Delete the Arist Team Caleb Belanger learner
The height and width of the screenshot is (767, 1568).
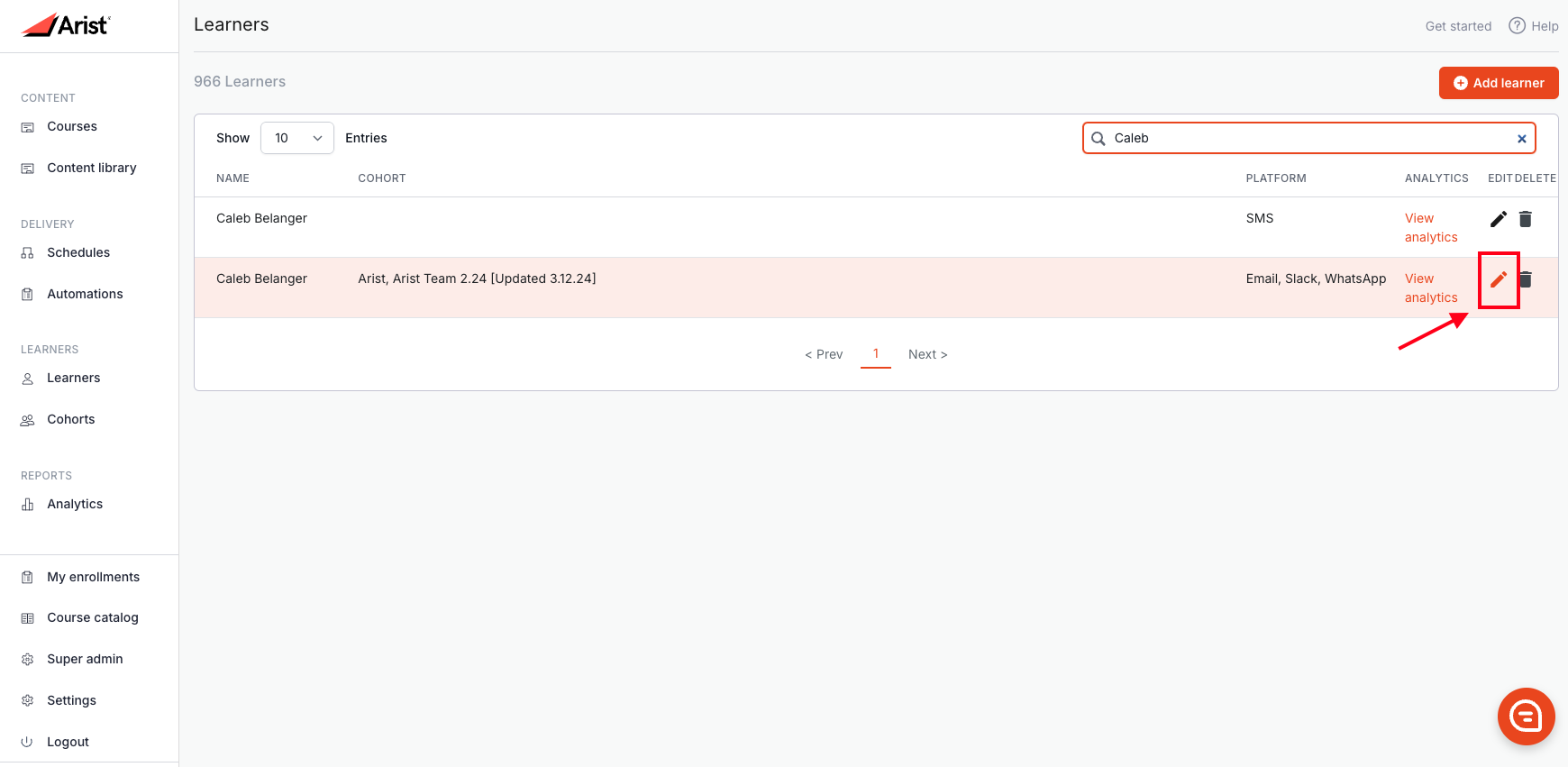tap(1526, 279)
